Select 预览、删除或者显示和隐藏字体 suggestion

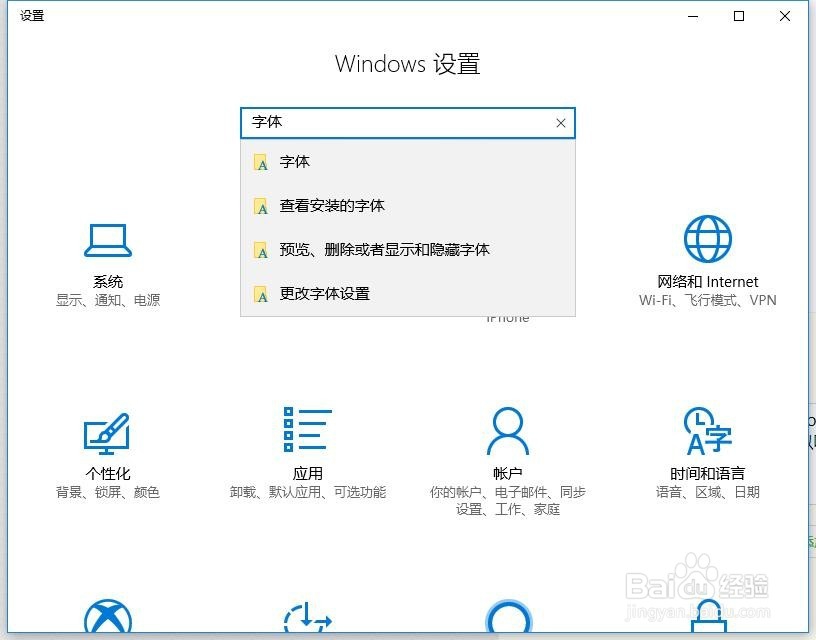[408, 250]
